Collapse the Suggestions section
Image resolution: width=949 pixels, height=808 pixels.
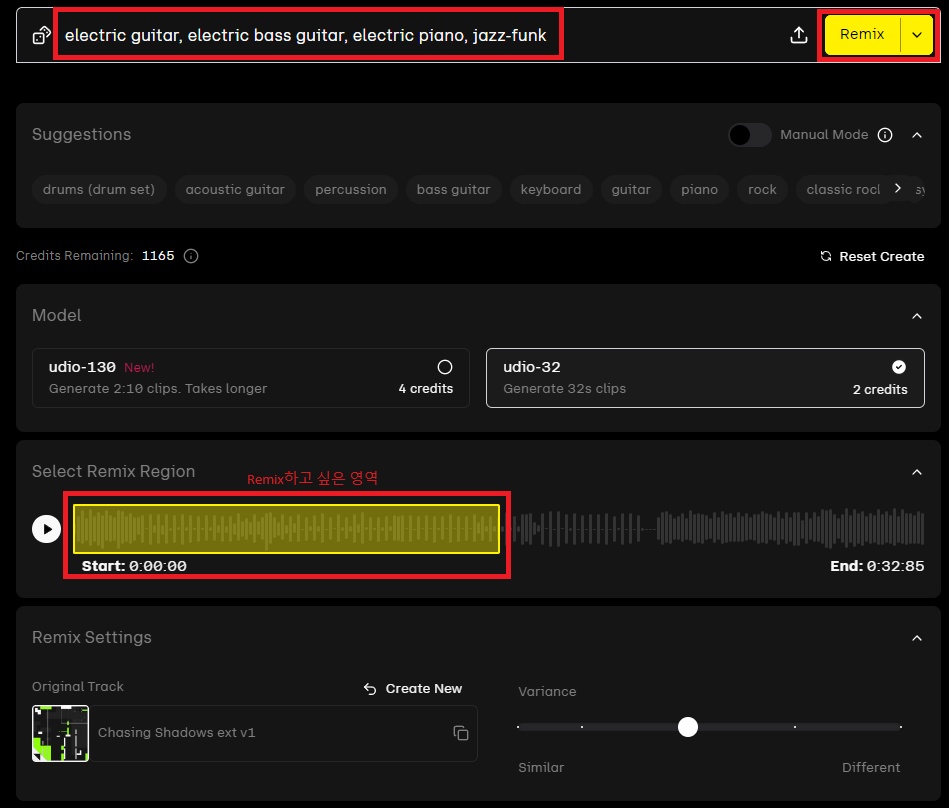click(x=917, y=135)
